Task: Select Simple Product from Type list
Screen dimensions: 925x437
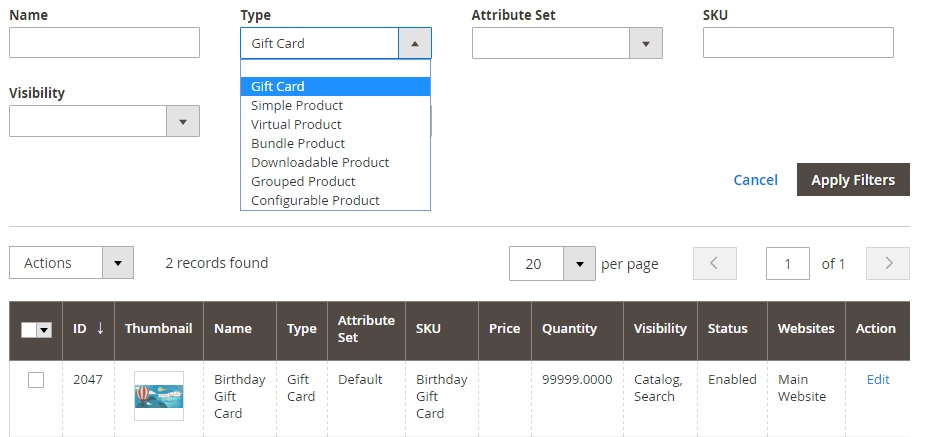Action: tap(297, 105)
